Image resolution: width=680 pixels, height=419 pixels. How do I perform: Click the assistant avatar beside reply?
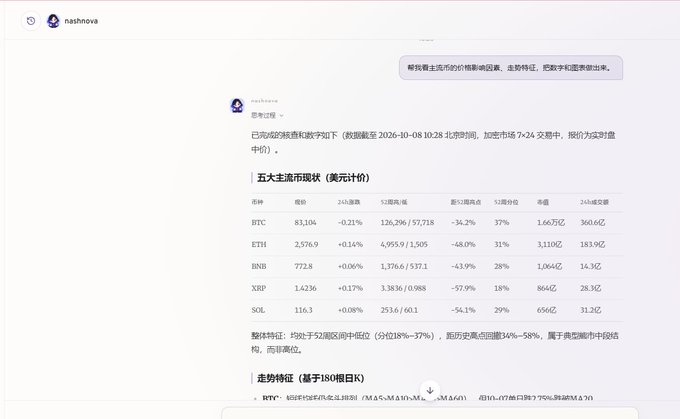237,105
